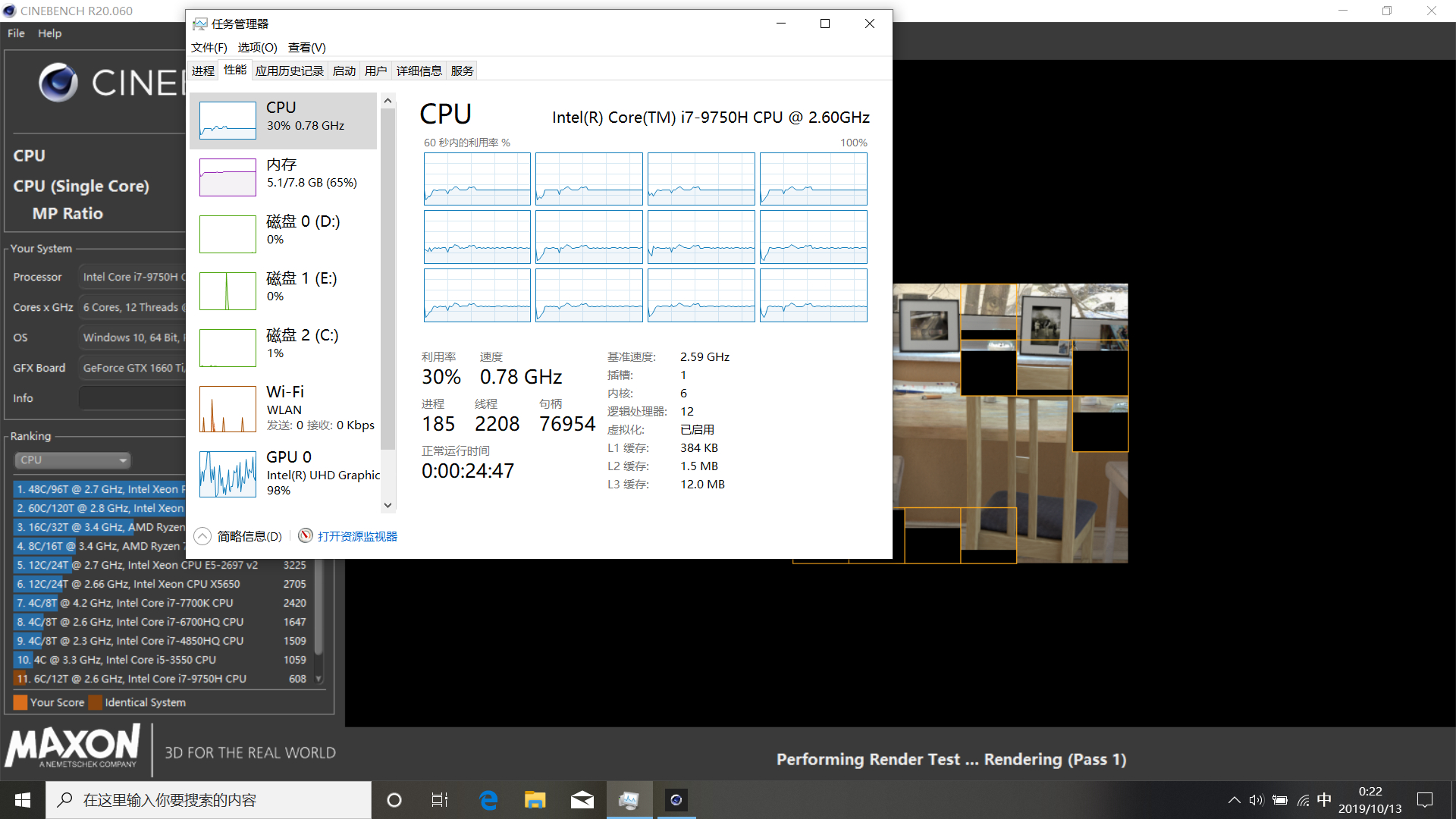Open Cinebench Help menu

pyautogui.click(x=49, y=33)
